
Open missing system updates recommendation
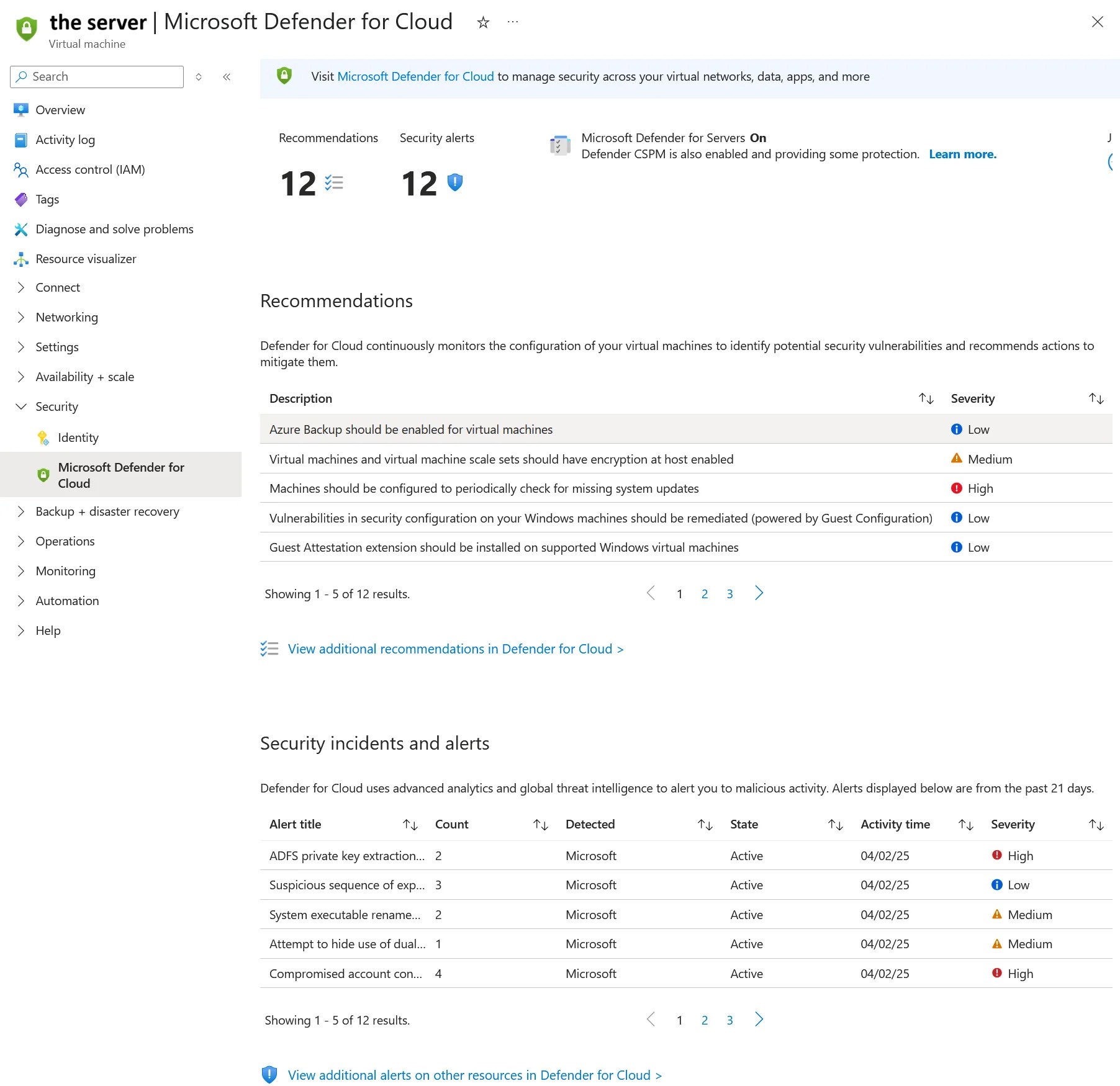tap(686, 488)
